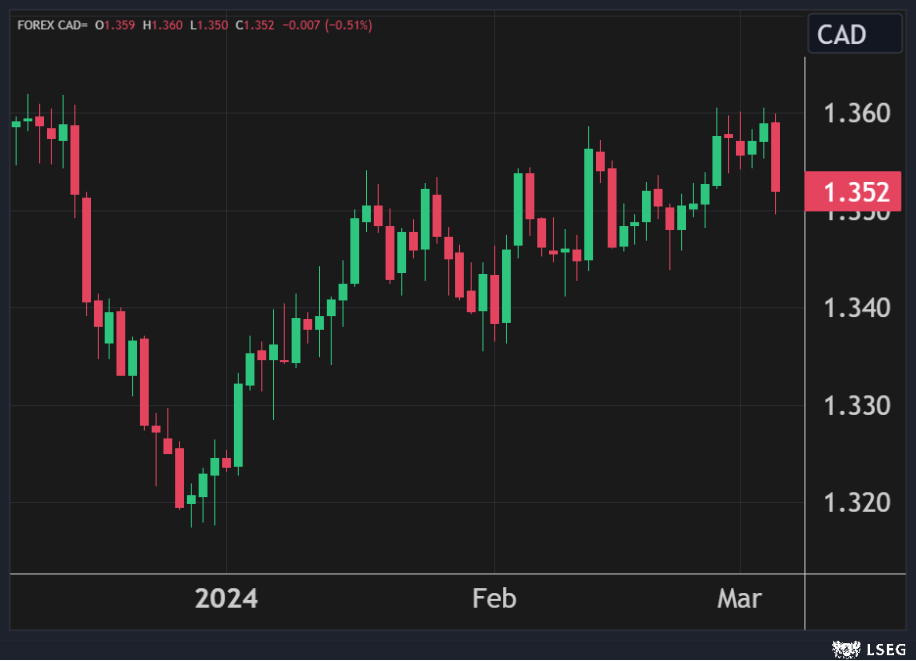
Task: Select the lowest red candle near 1.320
Action: click(180, 478)
